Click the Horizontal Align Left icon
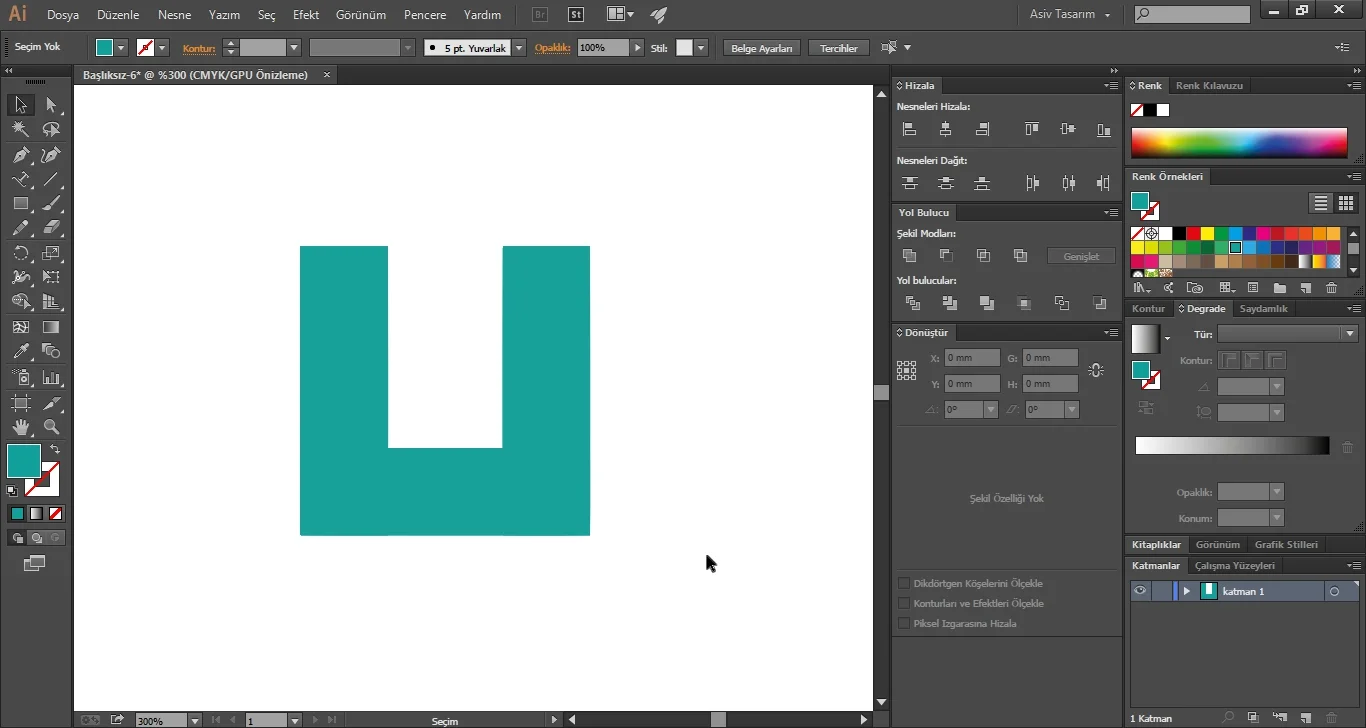 [x=909, y=129]
